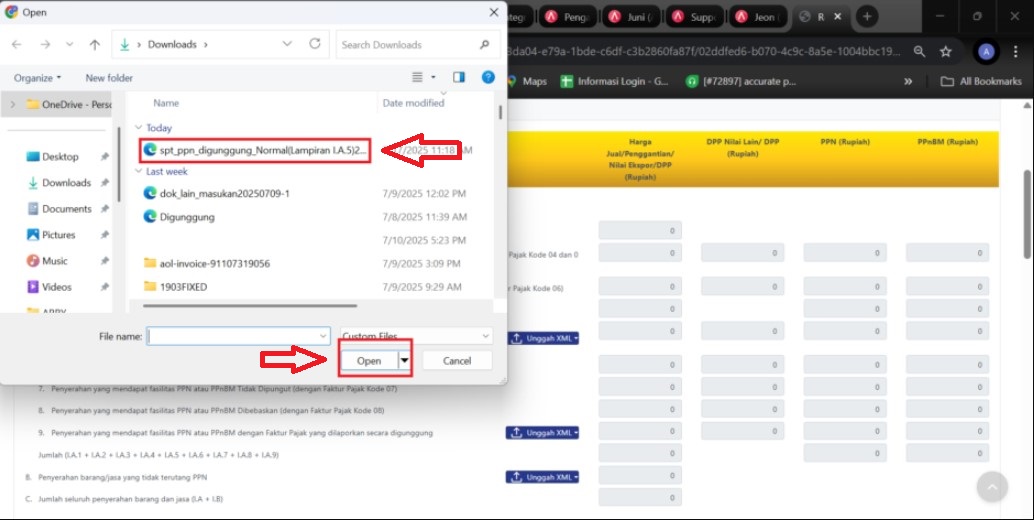Image resolution: width=1034 pixels, height=520 pixels.
Task: Click the New folder button
Action: pyautogui.click(x=109, y=78)
